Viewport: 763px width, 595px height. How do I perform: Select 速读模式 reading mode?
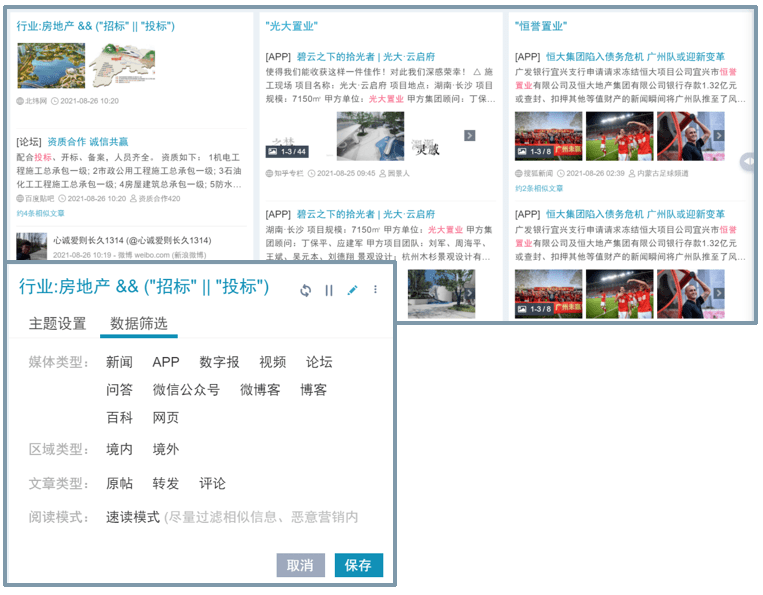pos(132,517)
